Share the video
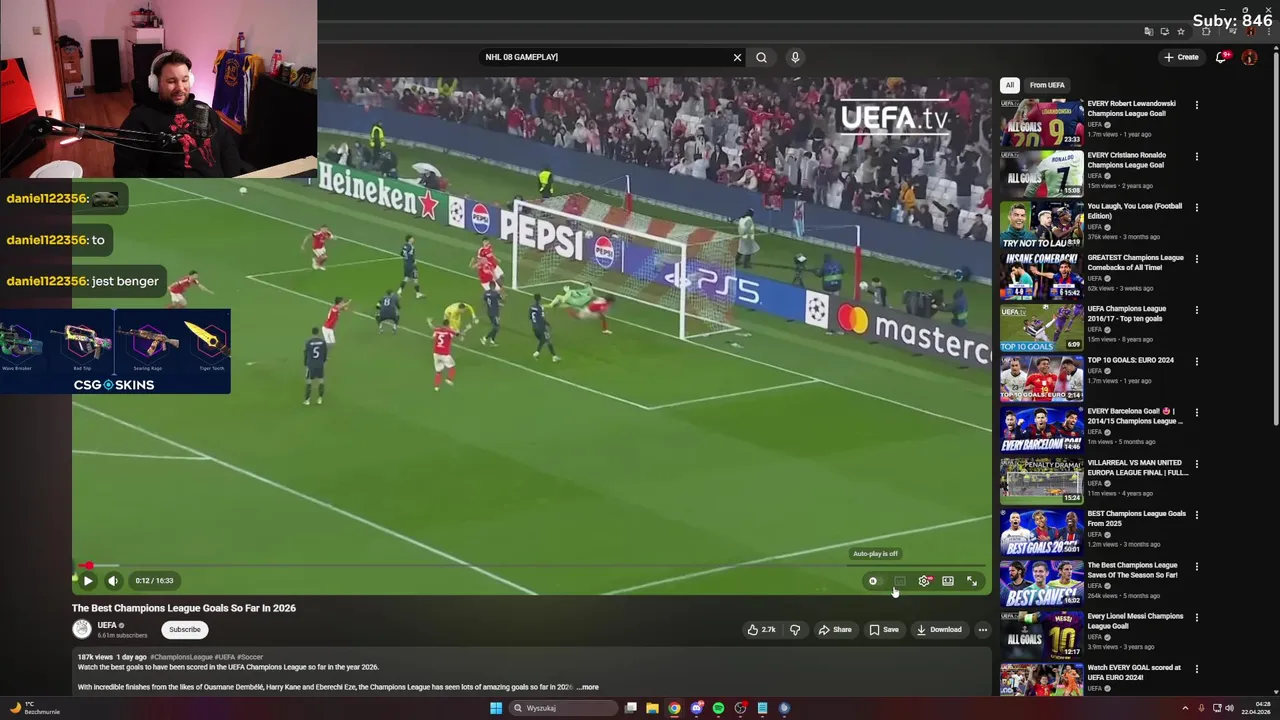 click(x=835, y=630)
